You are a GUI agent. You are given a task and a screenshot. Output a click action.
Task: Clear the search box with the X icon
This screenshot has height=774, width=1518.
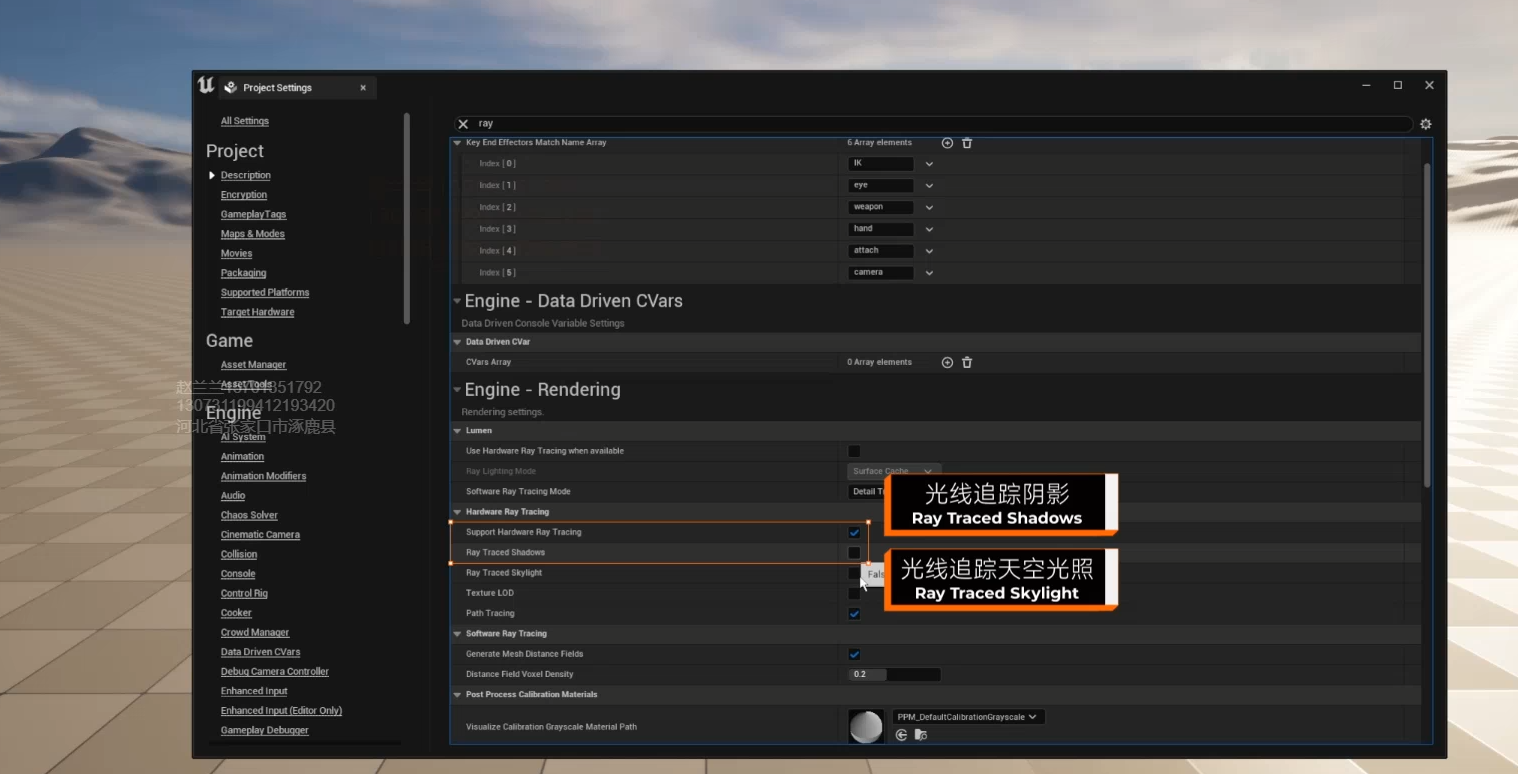click(x=462, y=124)
